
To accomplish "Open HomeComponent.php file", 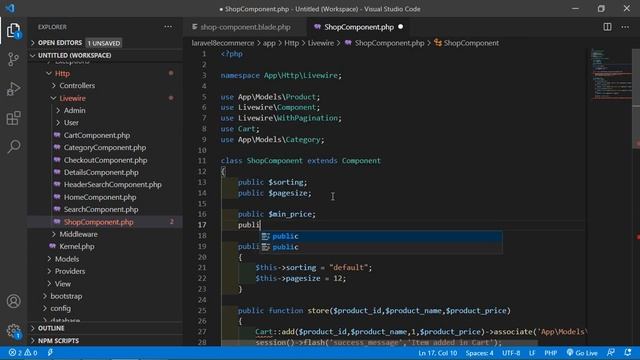I will [100, 197].
